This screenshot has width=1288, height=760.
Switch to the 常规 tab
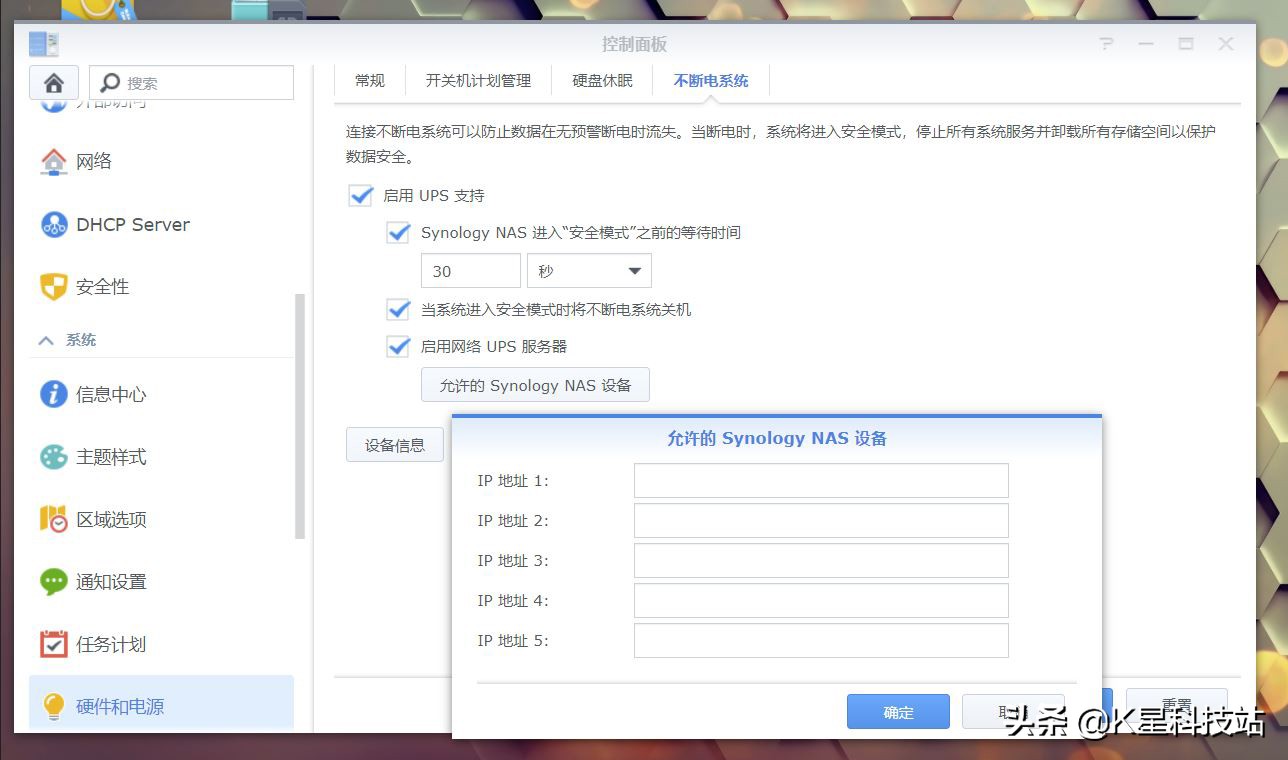click(370, 81)
